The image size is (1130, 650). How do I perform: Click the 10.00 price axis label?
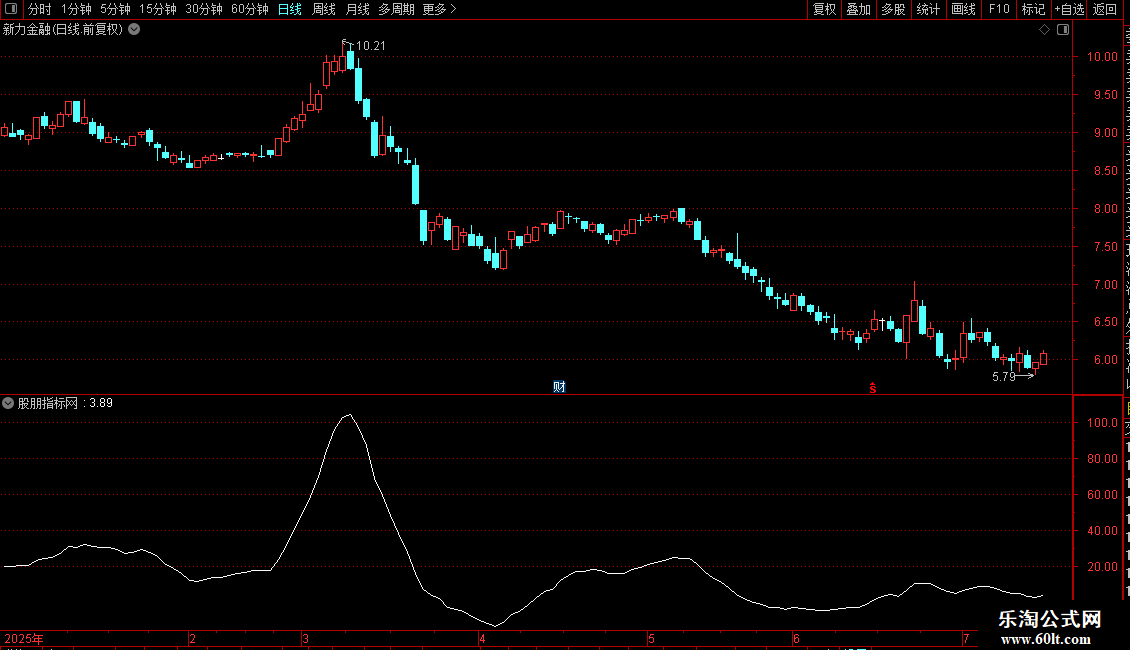pos(1102,57)
